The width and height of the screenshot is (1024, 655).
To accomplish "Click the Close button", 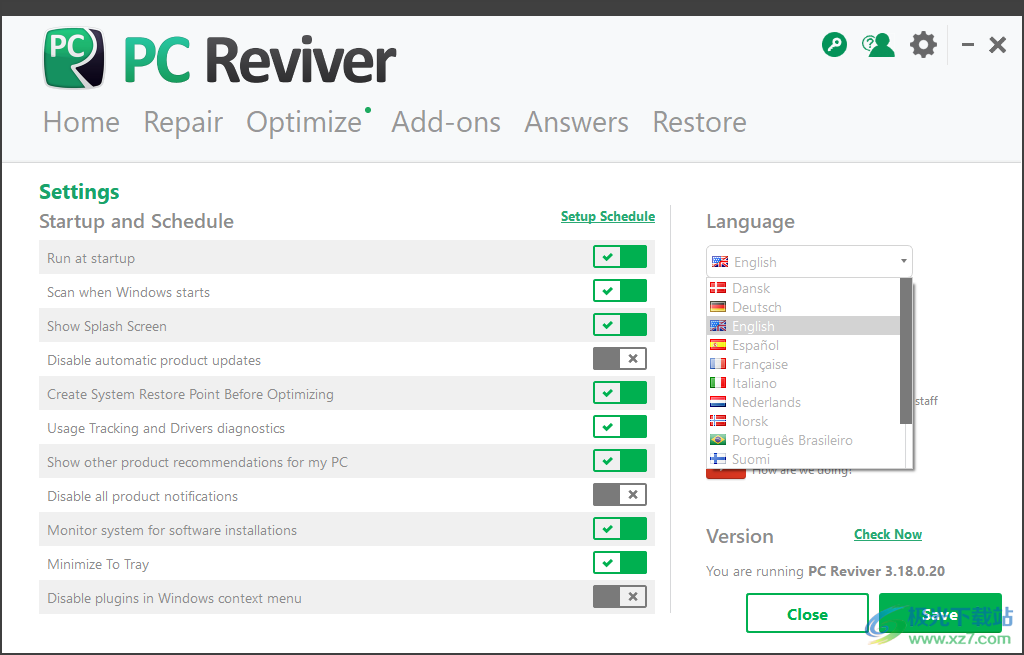I will (x=807, y=613).
